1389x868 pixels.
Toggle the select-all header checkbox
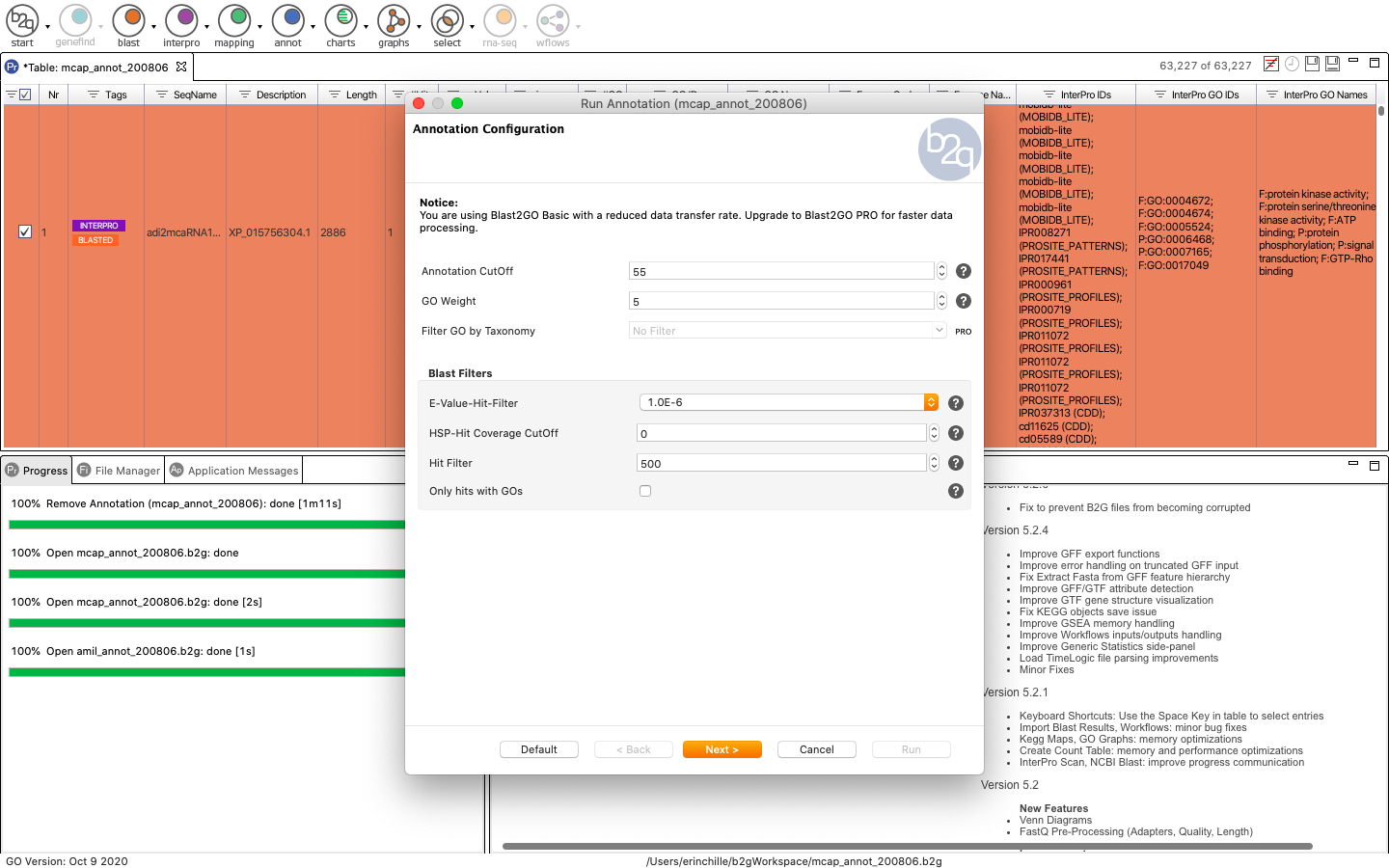[25, 95]
